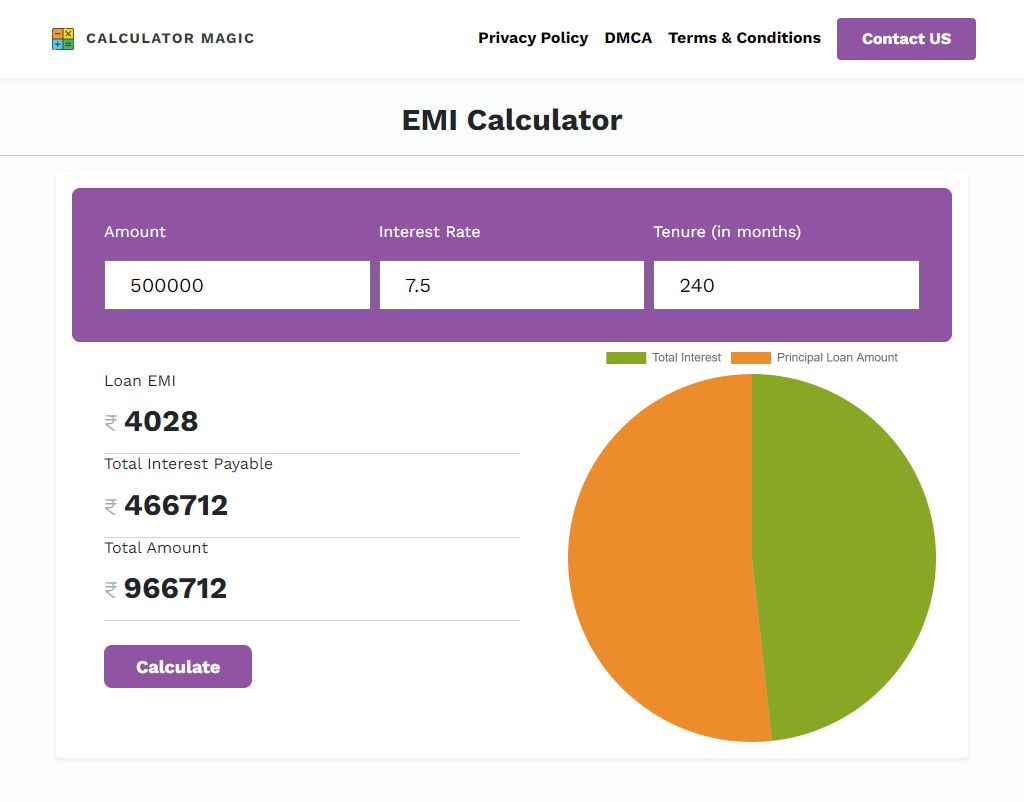Click the Interest Rate field label

tap(430, 232)
